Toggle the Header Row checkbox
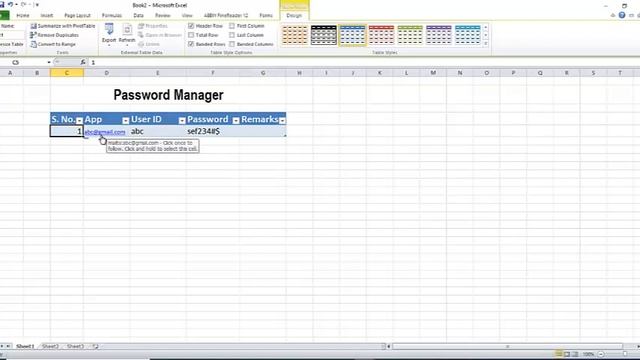 click(x=191, y=26)
